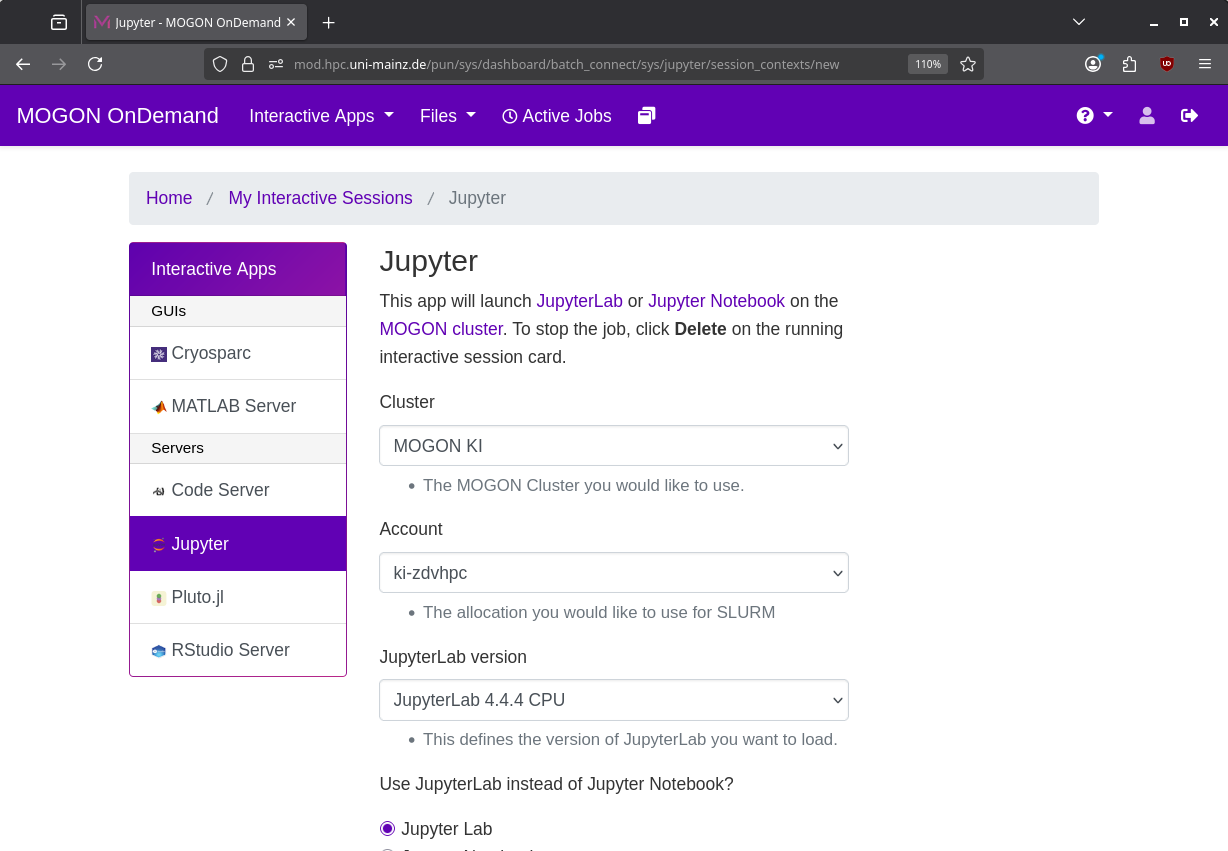Click the Interactive Apps sidebar header

238,269
